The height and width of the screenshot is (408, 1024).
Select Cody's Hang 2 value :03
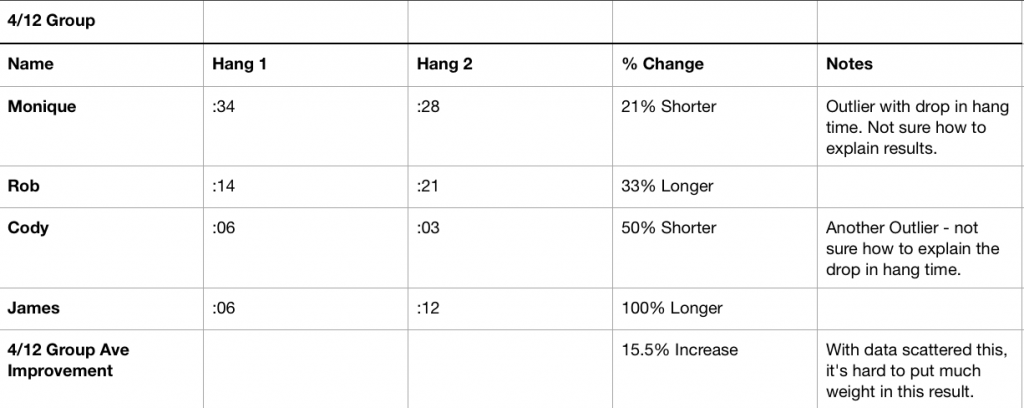pos(429,227)
